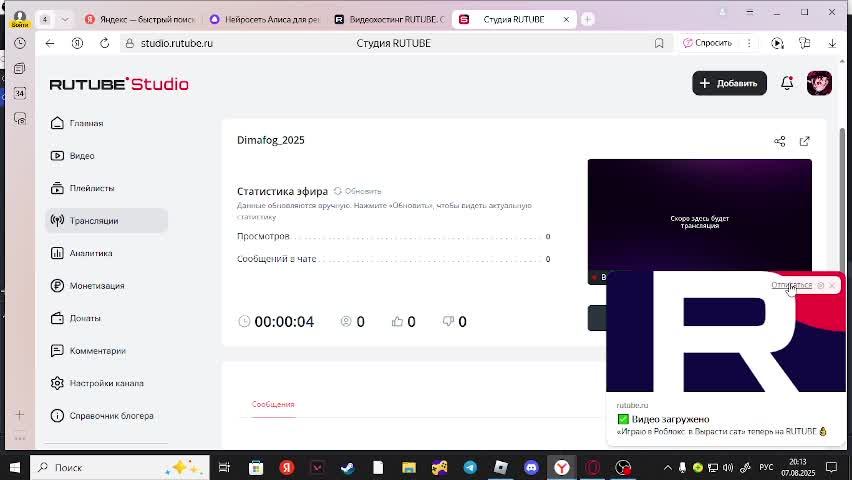Viewport: 852px width, 480px height.
Task: Click the Спросить button
Action: pyautogui.click(x=707, y=43)
